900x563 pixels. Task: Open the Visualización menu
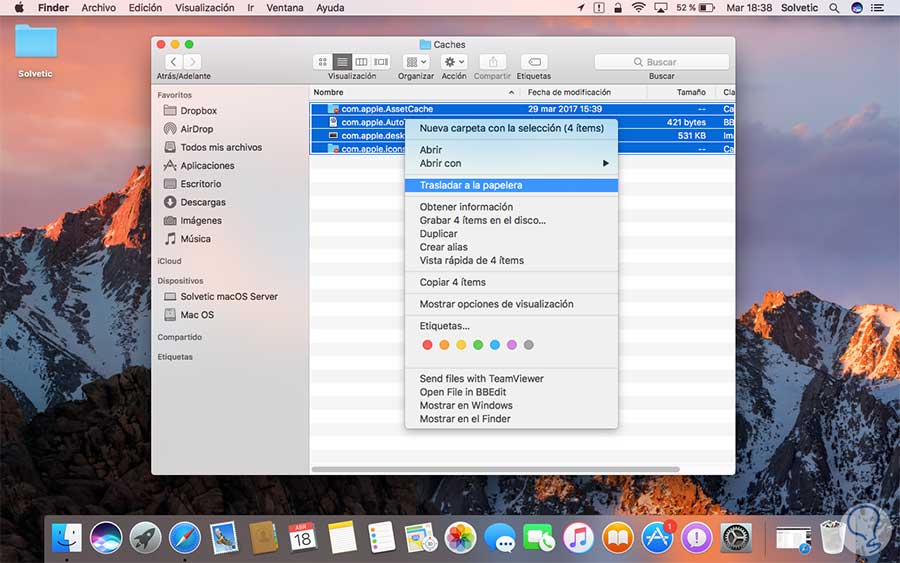[x=204, y=7]
